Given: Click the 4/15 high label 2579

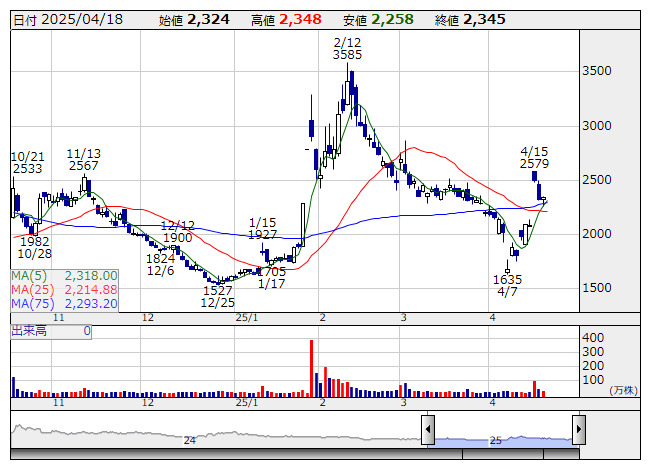Looking at the screenshot, I should (x=534, y=163).
